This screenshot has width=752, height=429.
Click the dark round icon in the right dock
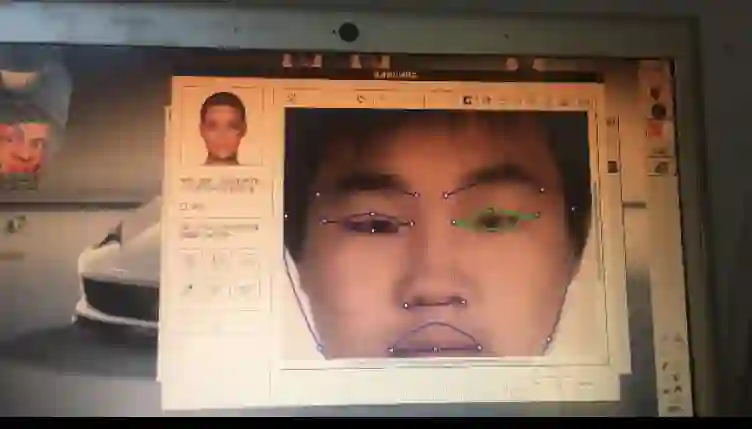658,111
